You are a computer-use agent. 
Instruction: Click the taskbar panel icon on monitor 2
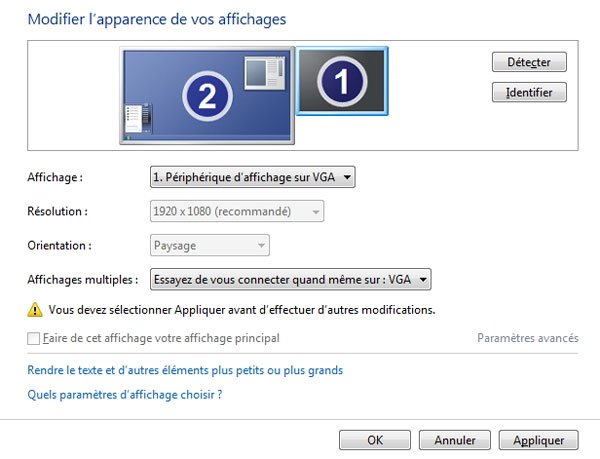click(133, 120)
